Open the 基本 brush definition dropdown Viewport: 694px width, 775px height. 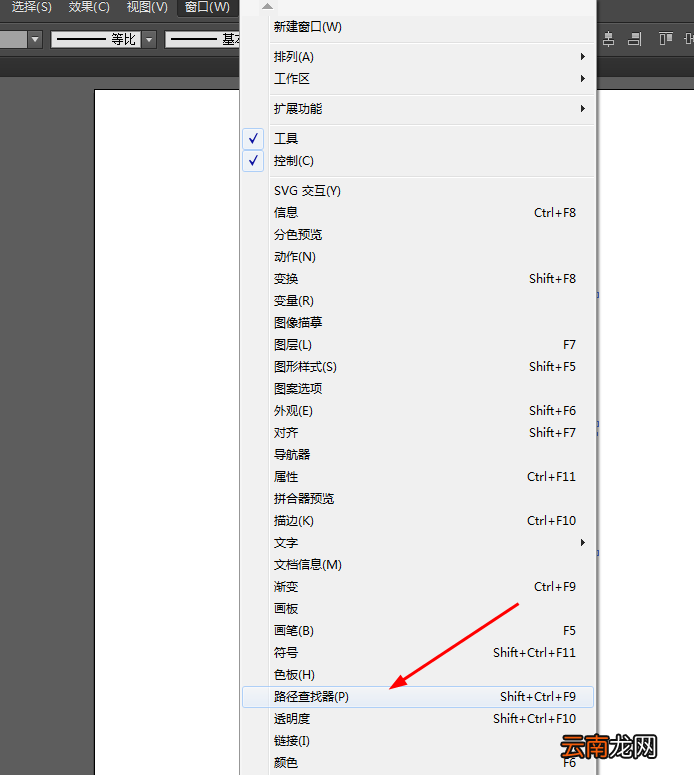point(203,40)
